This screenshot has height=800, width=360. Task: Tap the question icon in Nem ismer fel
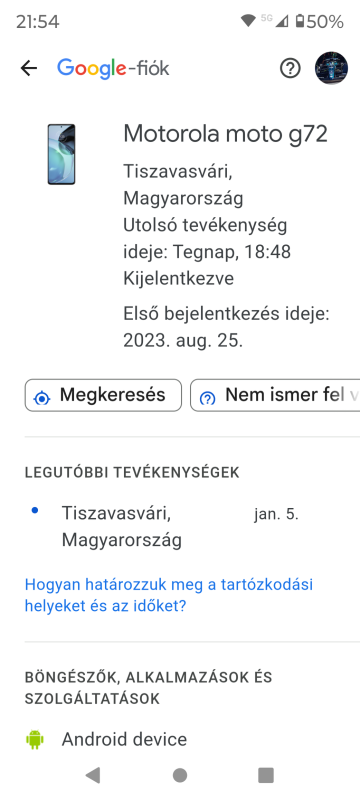(208, 398)
